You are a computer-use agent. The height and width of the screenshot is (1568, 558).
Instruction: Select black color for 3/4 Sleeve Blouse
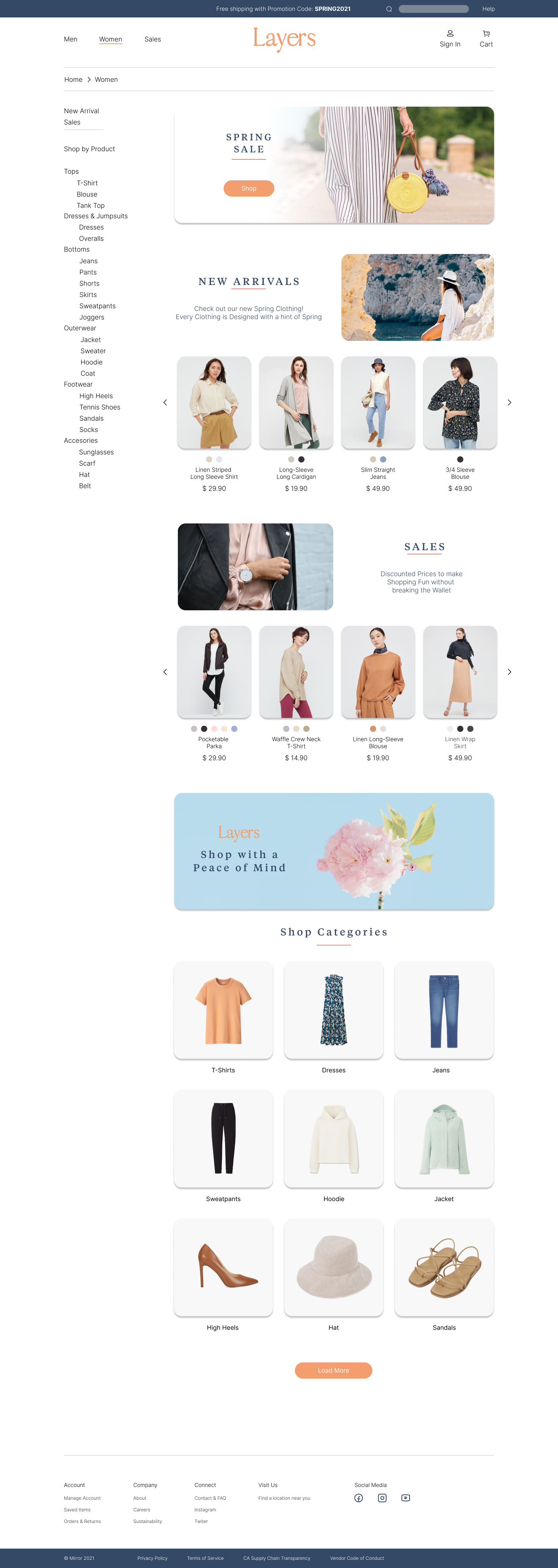coord(460,459)
